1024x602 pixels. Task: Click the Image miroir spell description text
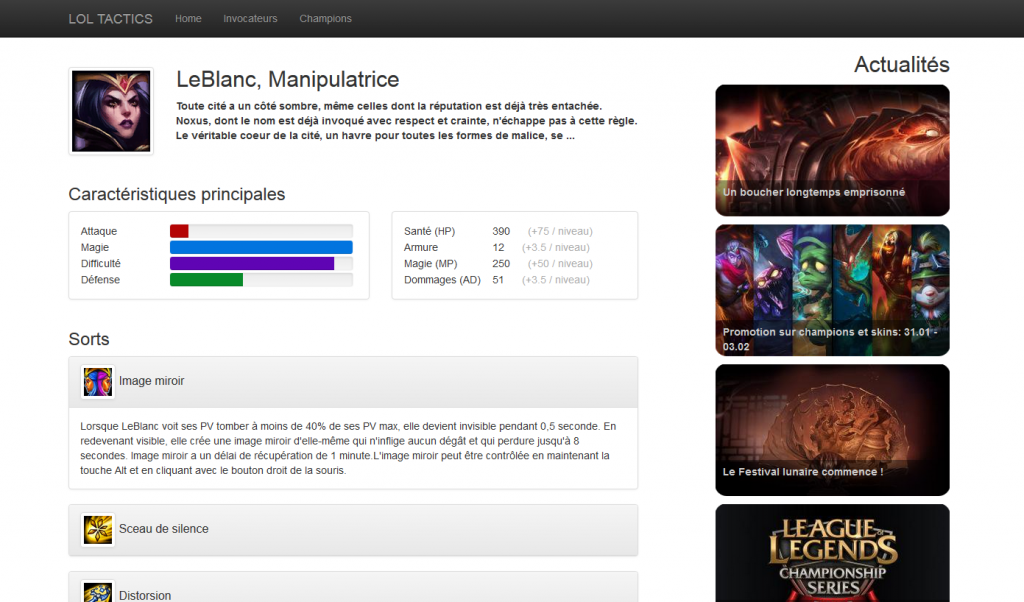point(348,448)
